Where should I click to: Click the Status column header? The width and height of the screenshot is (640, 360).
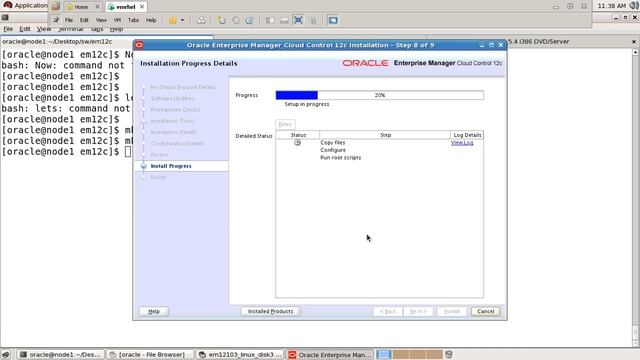(x=298, y=135)
